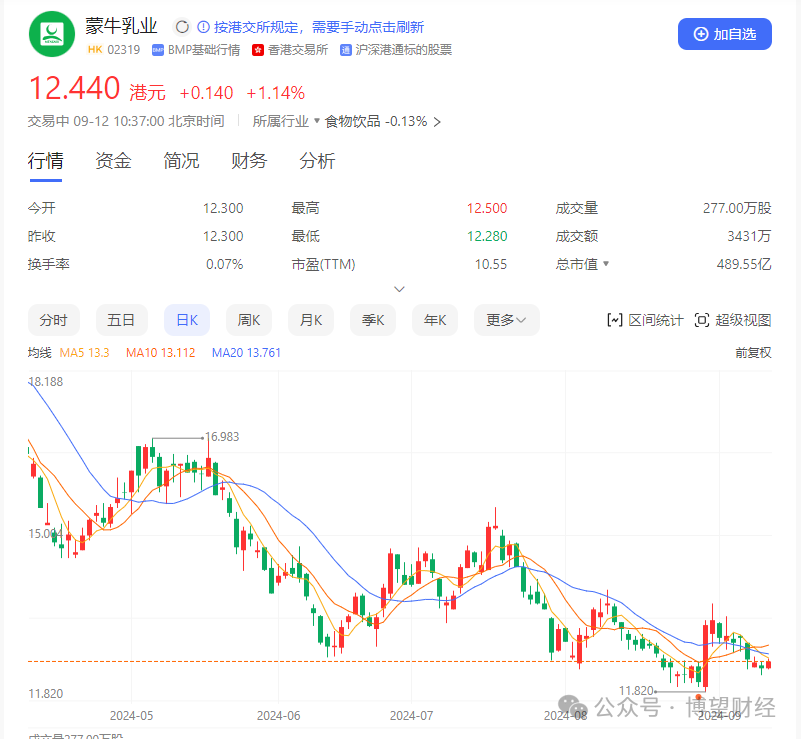
Task: Click the circular refresh icon beside stock name
Action: 182,27
